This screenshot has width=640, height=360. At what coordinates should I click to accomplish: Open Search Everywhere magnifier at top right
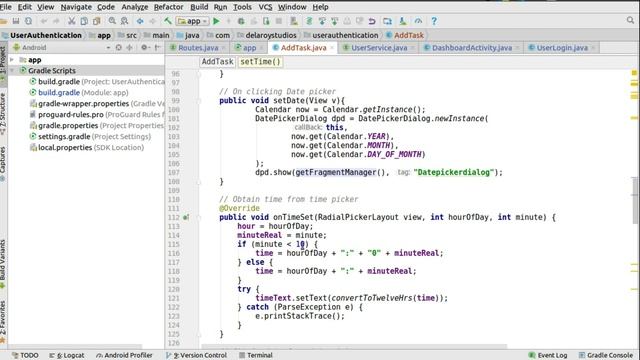click(x=630, y=20)
